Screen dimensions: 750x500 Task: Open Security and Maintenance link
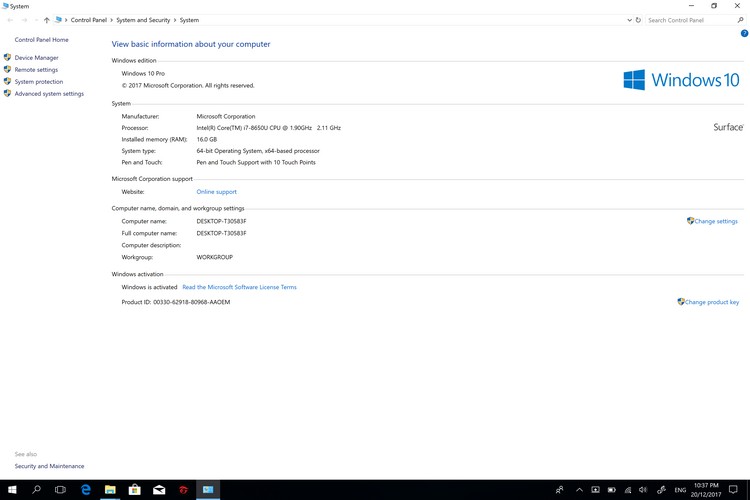coord(49,466)
